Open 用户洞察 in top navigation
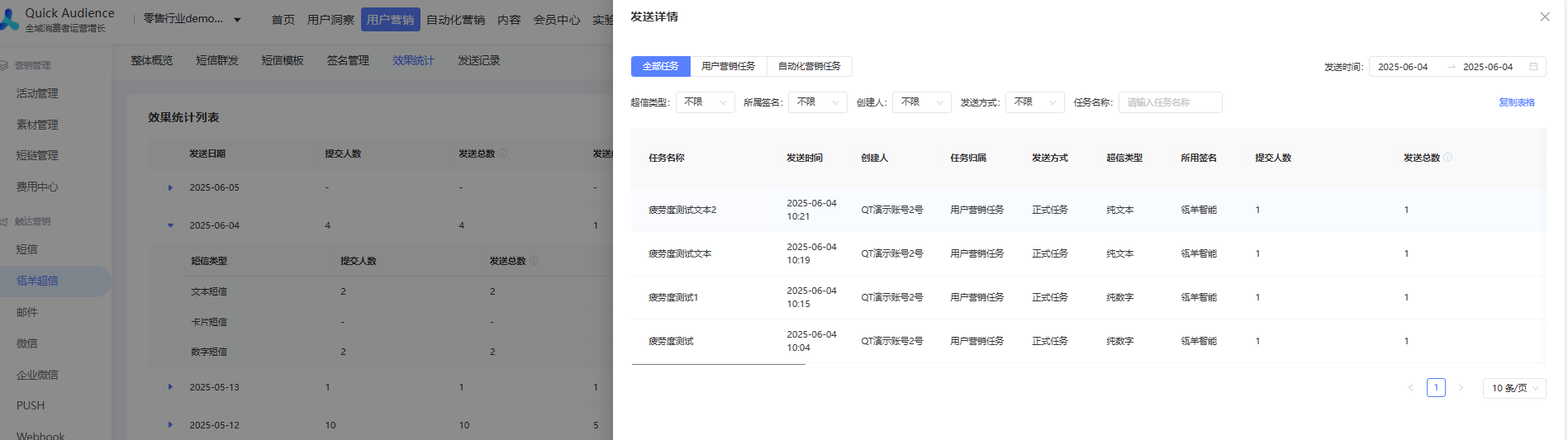1568x440 pixels. (x=330, y=20)
